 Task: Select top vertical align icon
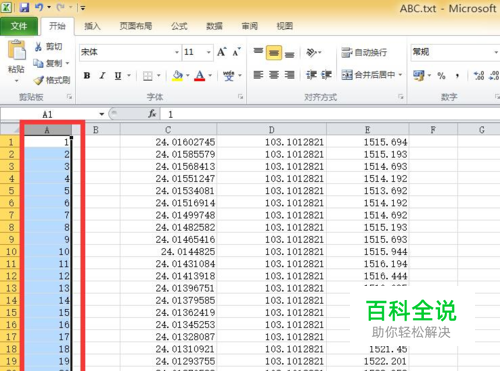pos(258,52)
